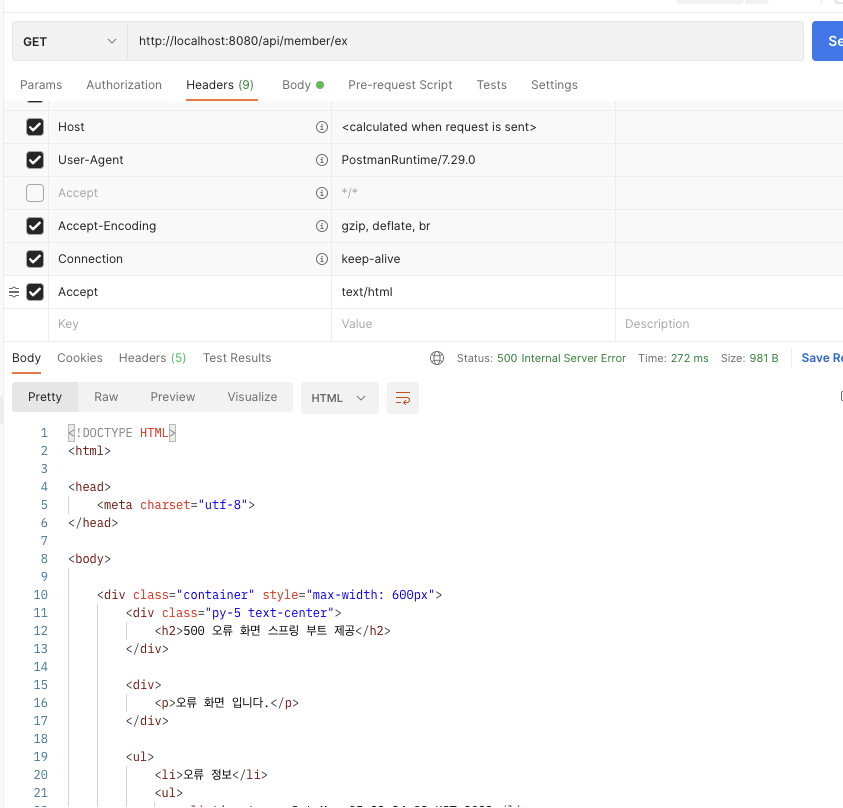This screenshot has height=808, width=843.
Task: Click the request URL field
Action: pyautogui.click(x=465, y=41)
